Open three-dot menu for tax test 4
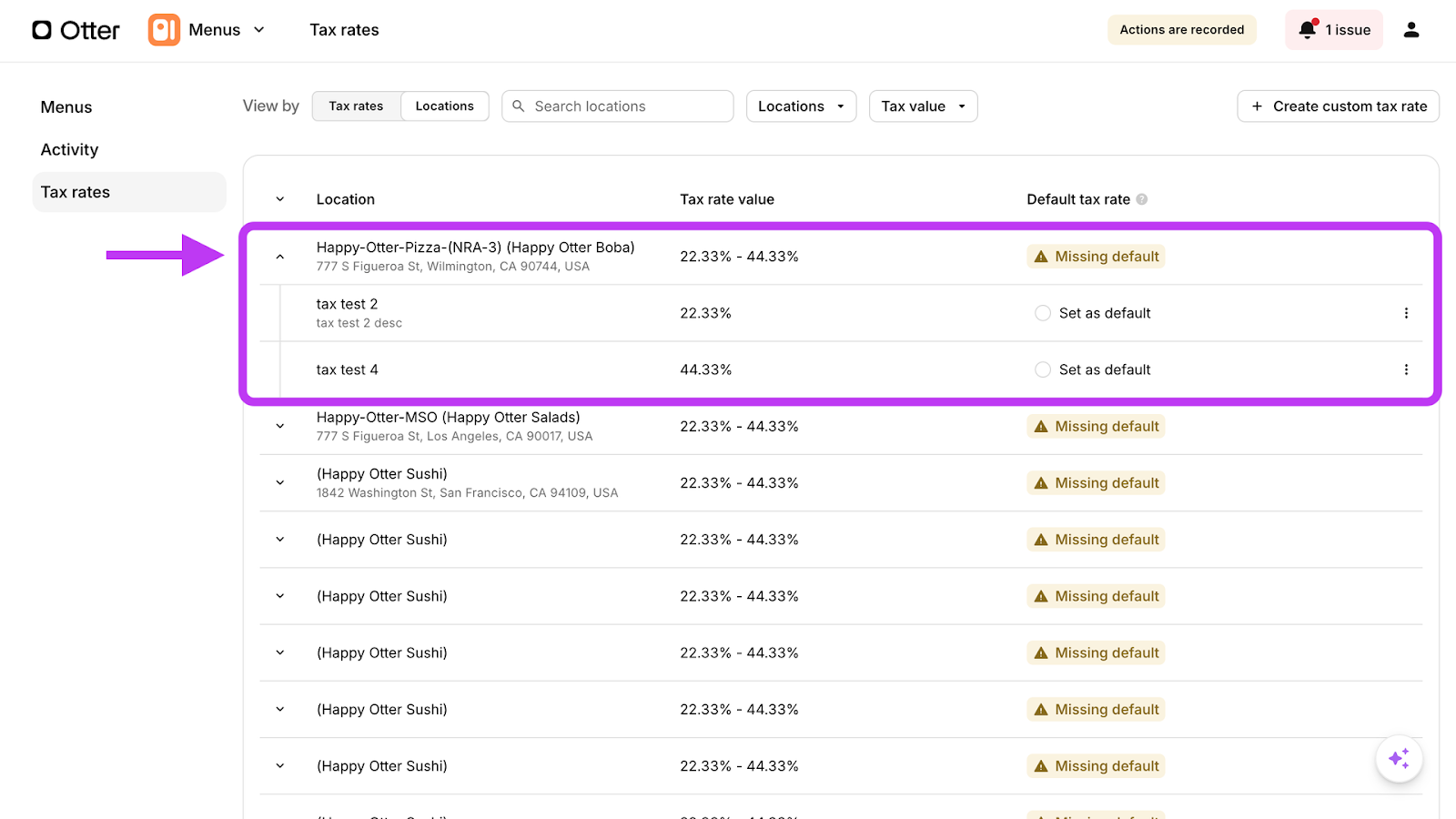The image size is (1456, 819). point(1406,369)
